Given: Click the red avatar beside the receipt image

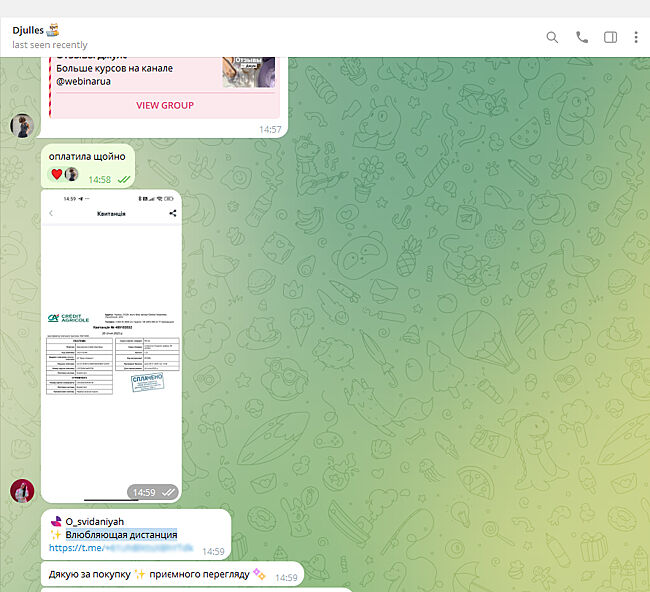Looking at the screenshot, I should click(x=22, y=490).
